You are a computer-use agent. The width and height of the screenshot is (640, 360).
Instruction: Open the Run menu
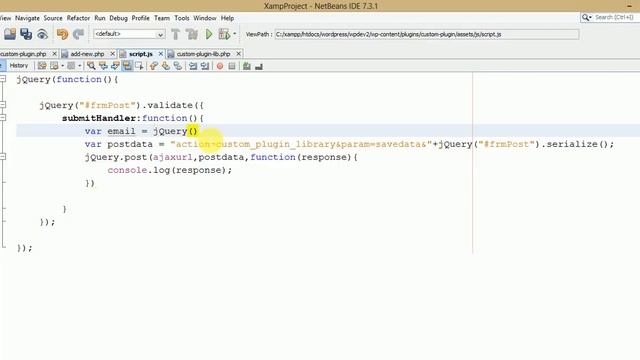tap(100, 18)
